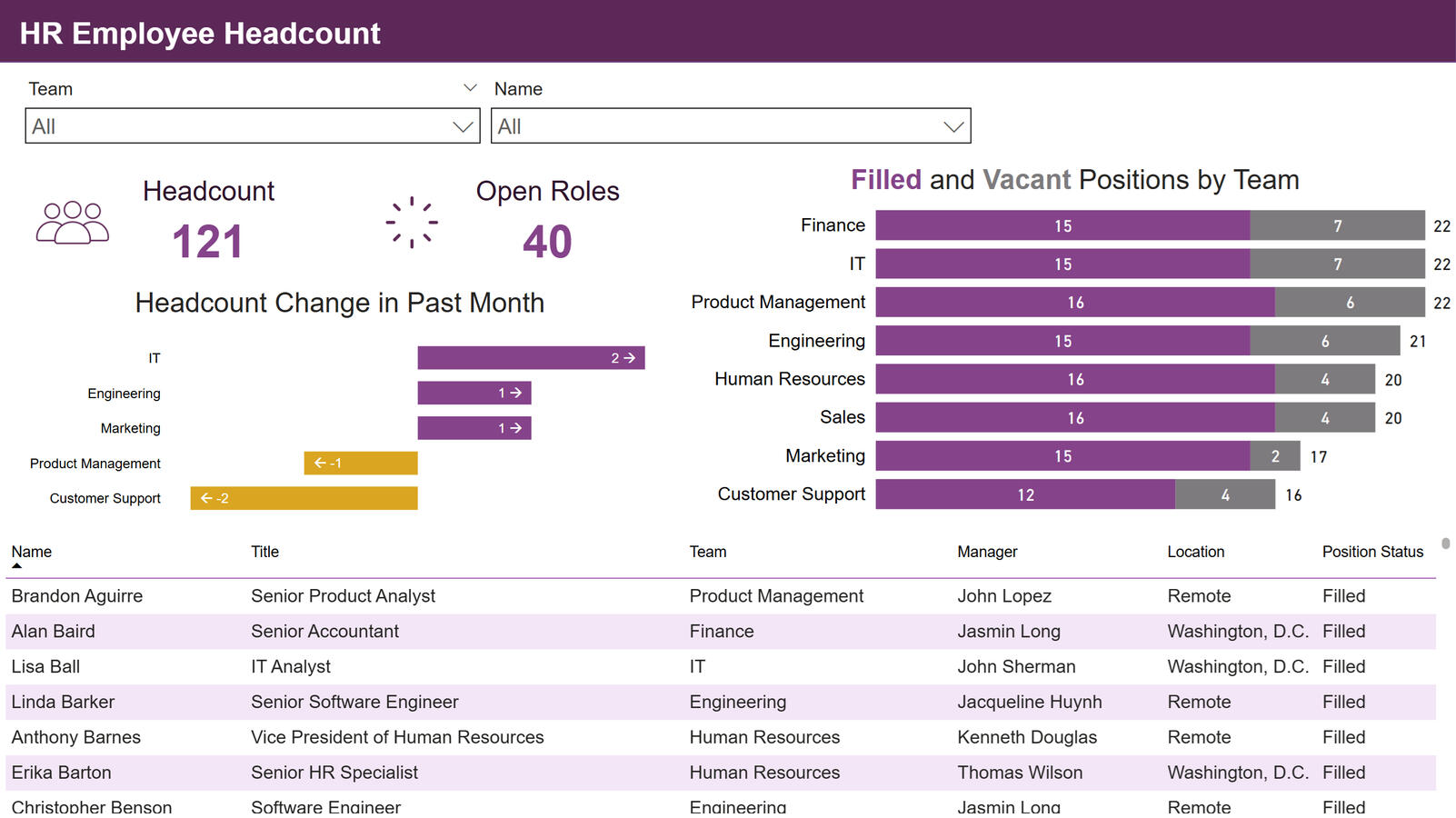Click the Marketing label in the positions chart
The image size is (1456, 818).
click(824, 455)
